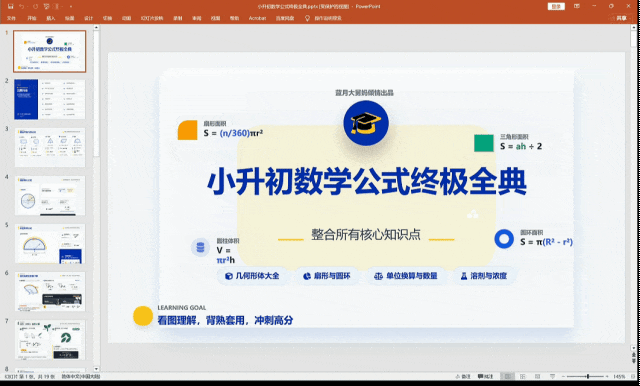Screen dimensions: 640x386
Task: Select the formula S = (n/360)πr²
Action: tap(233, 133)
